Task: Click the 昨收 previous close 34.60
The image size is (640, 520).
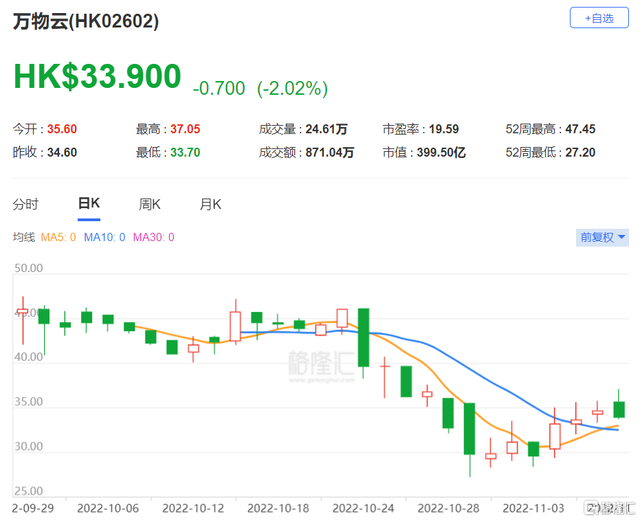Action: pos(62,152)
